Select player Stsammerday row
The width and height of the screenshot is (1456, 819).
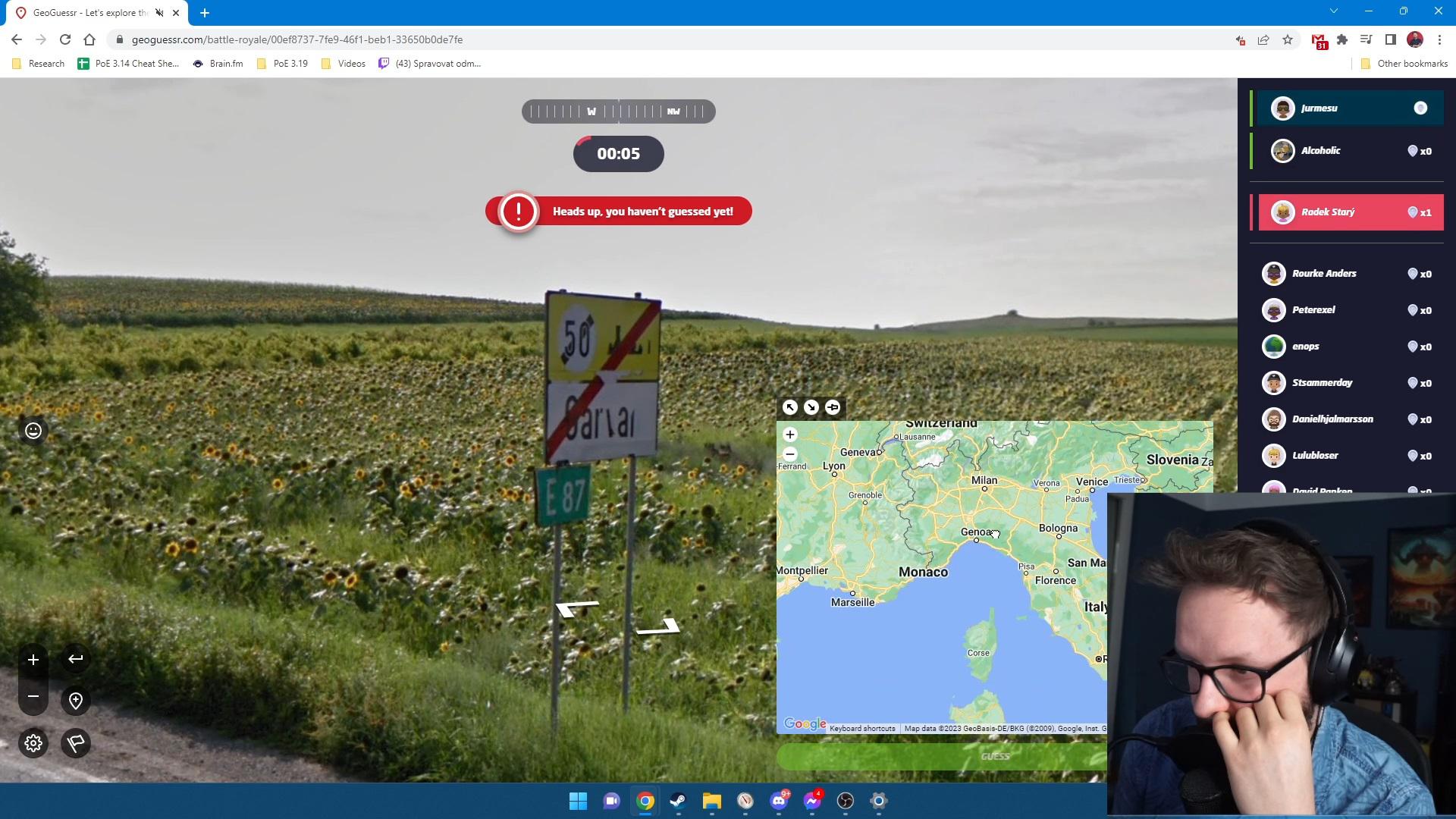click(x=1348, y=382)
